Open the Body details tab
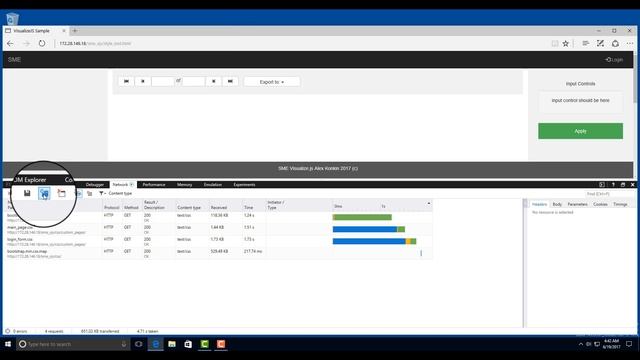Viewport: 640px width, 360px height. click(557, 204)
